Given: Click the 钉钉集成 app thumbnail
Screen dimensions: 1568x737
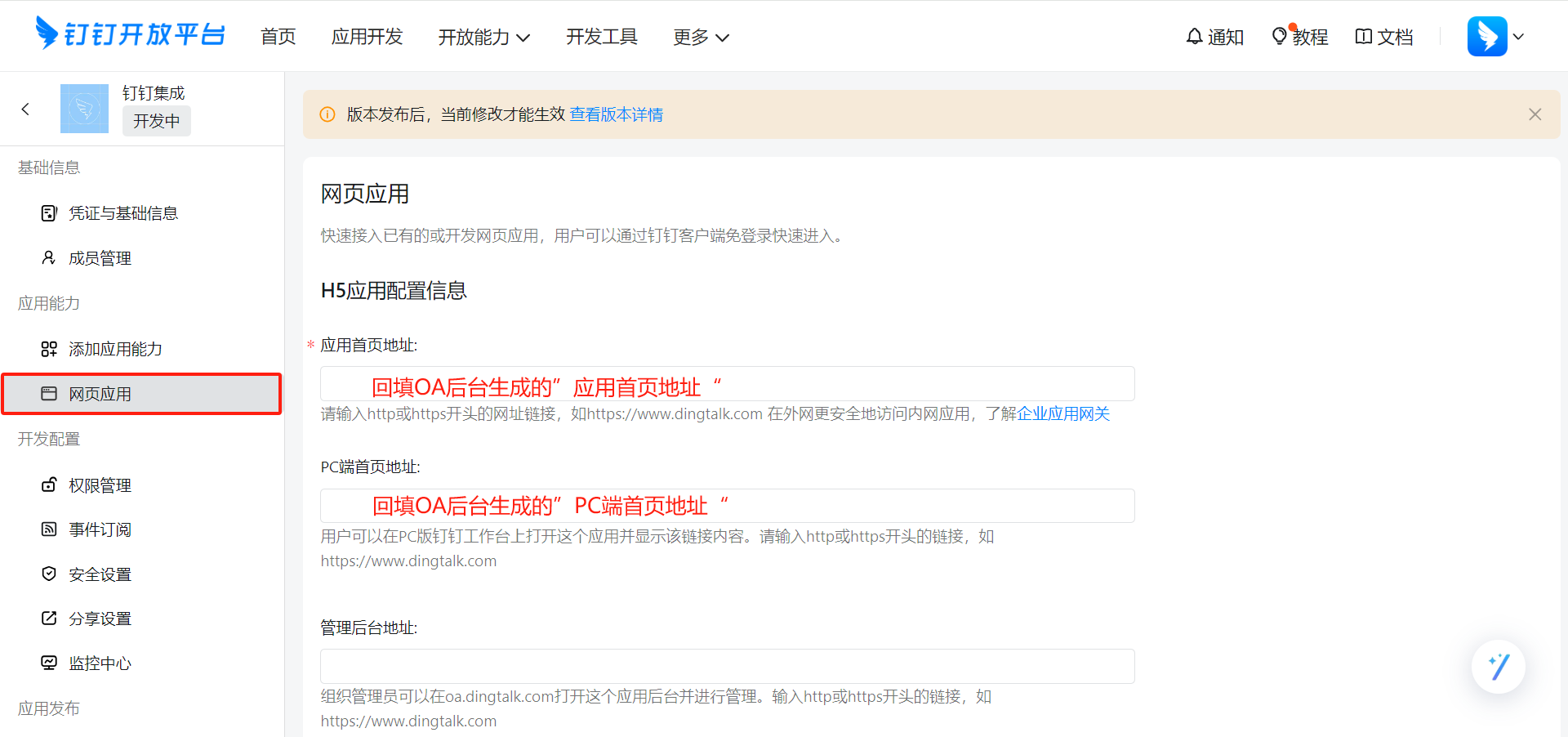Looking at the screenshot, I should coord(84,109).
